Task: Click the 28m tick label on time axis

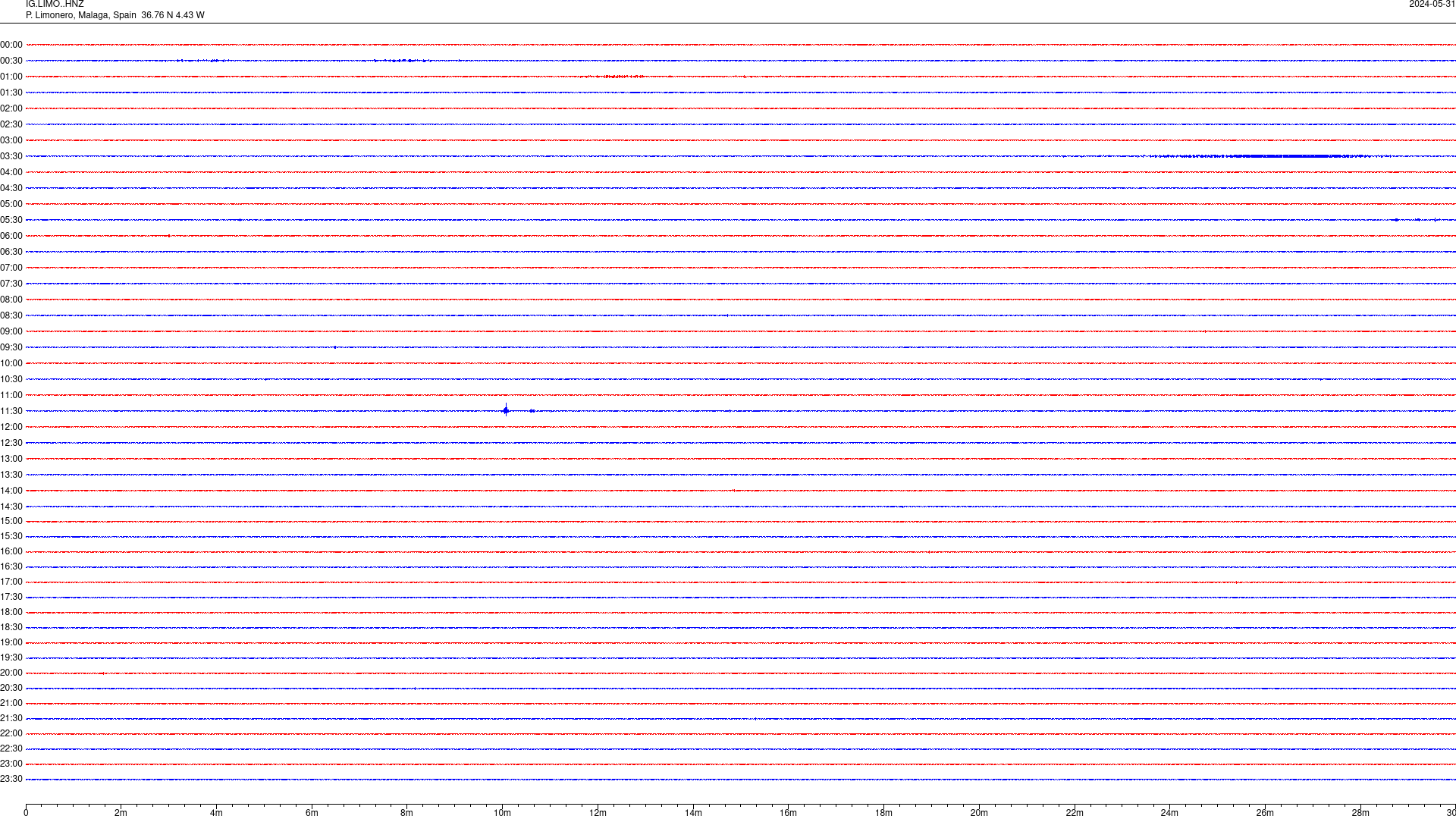Action: pos(1360,813)
